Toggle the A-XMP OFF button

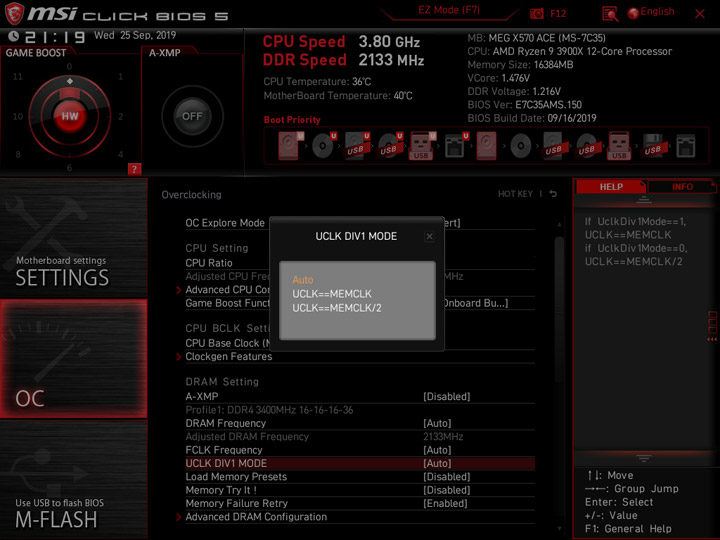192,116
